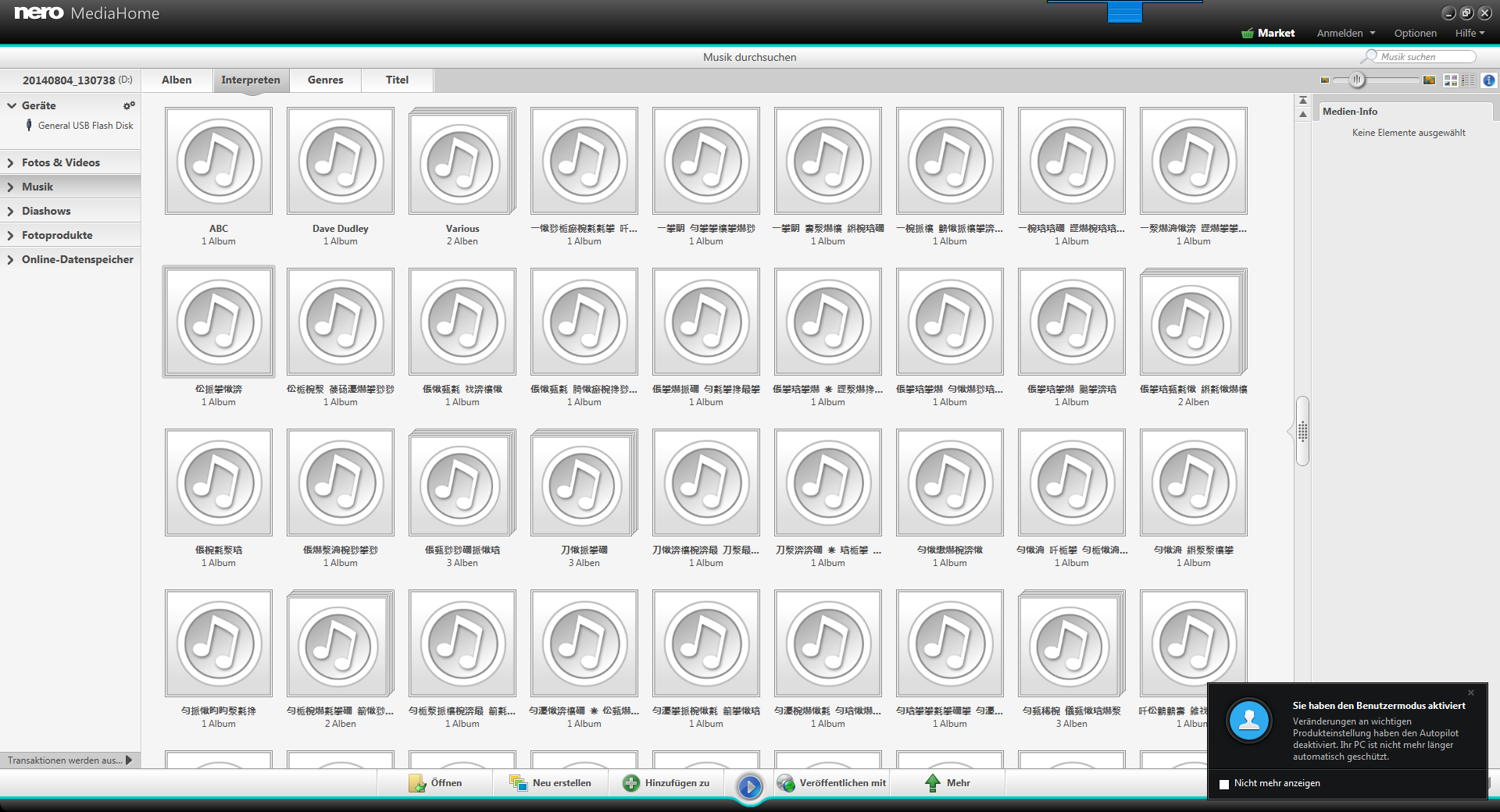This screenshot has height=812, width=1500.
Task: Click the gear icon beside Geräte
Action: click(x=129, y=105)
